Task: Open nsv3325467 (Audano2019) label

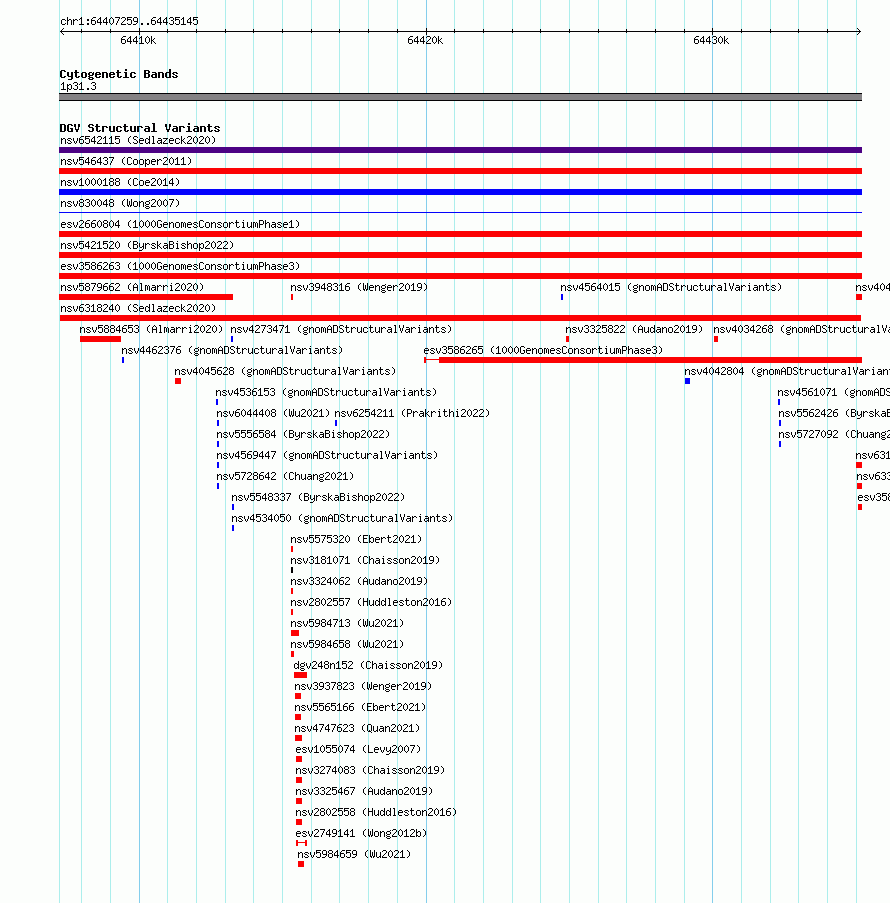Action: [x=364, y=791]
